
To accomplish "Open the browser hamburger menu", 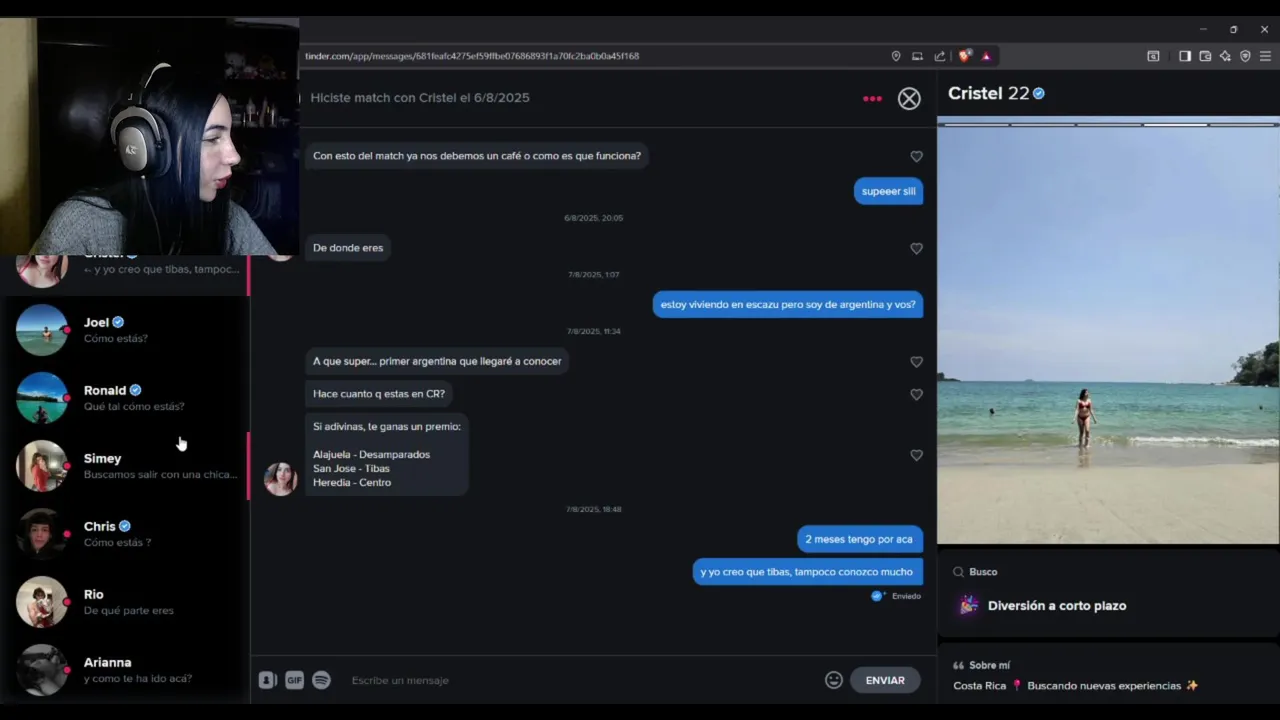I will (x=1265, y=56).
